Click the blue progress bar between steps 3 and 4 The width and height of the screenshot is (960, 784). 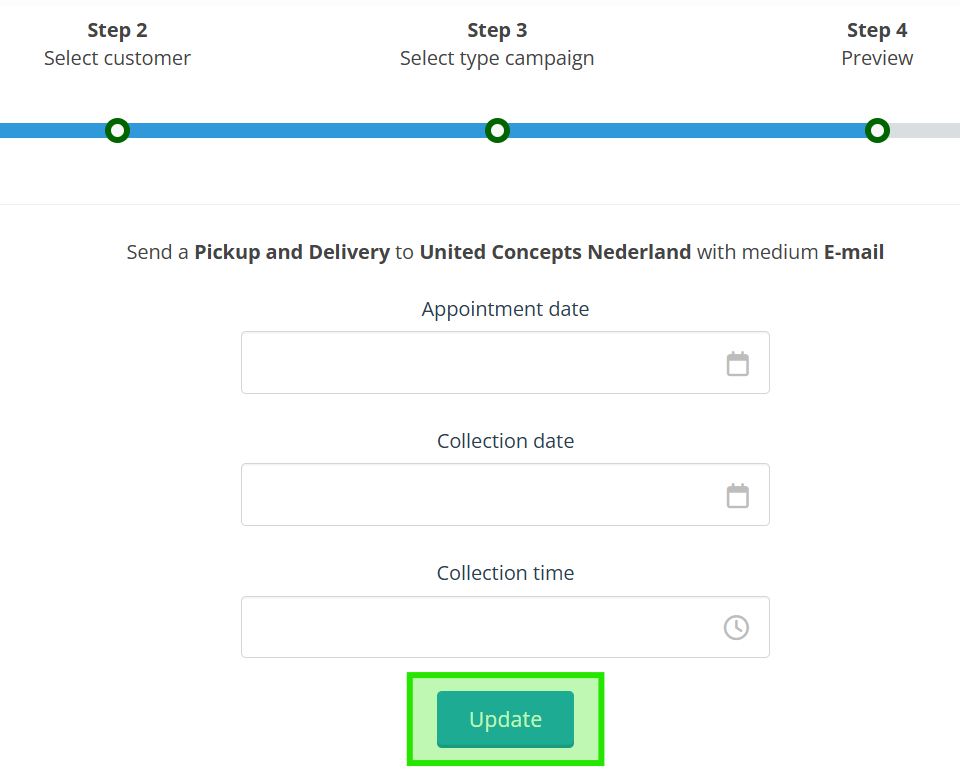click(687, 130)
